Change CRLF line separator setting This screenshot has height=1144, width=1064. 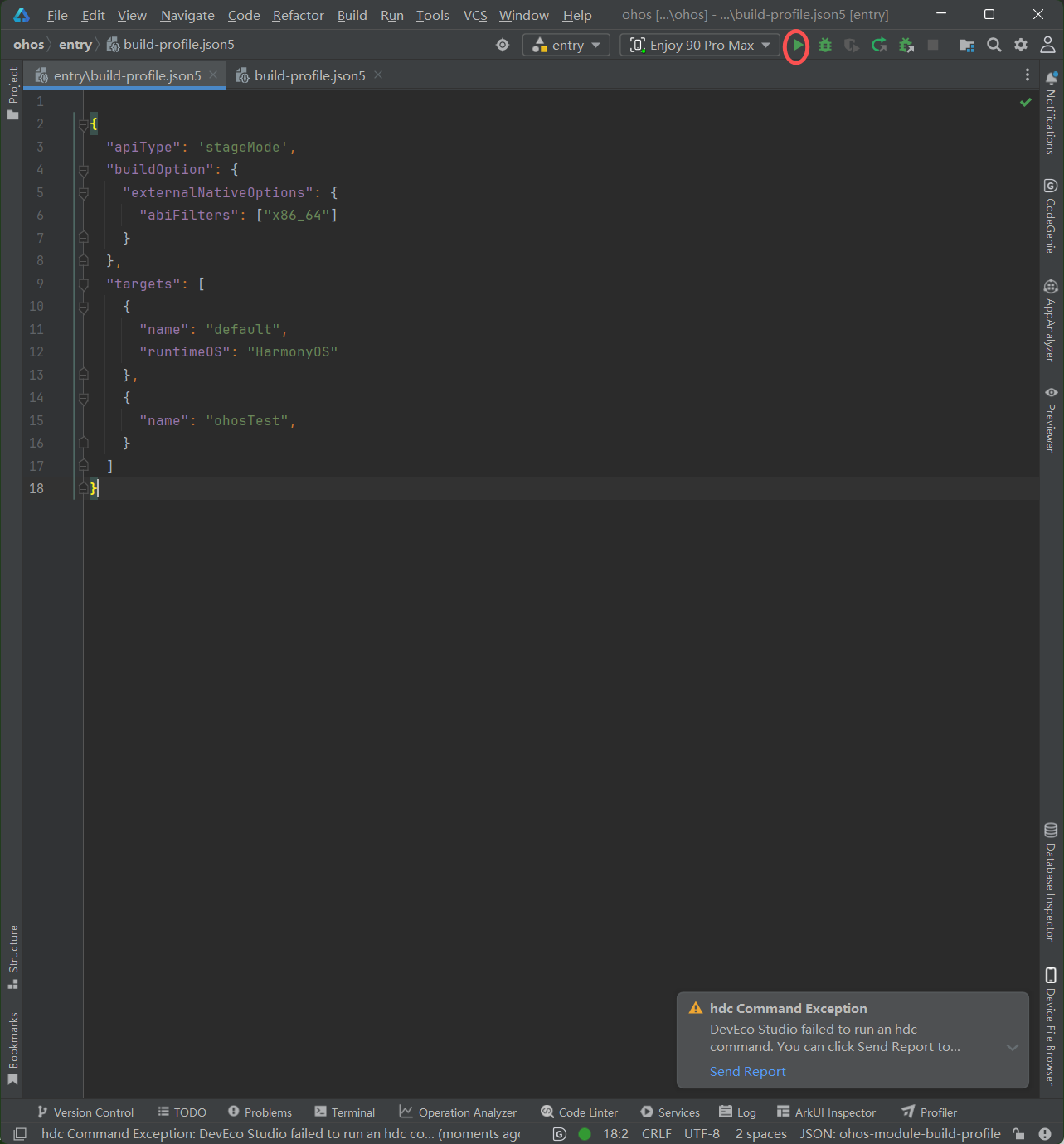tap(657, 1133)
